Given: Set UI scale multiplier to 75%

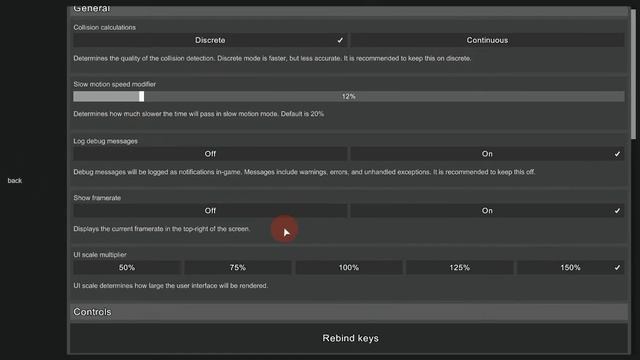Looking at the screenshot, I should 238,267.
